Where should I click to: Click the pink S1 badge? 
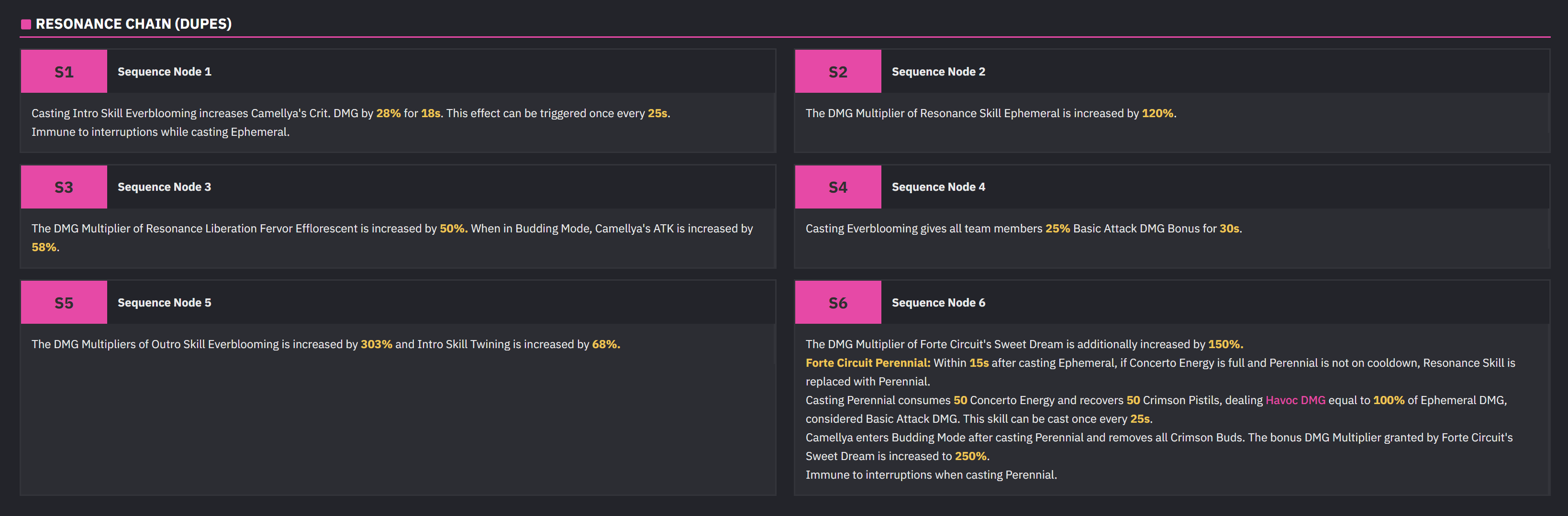point(64,71)
